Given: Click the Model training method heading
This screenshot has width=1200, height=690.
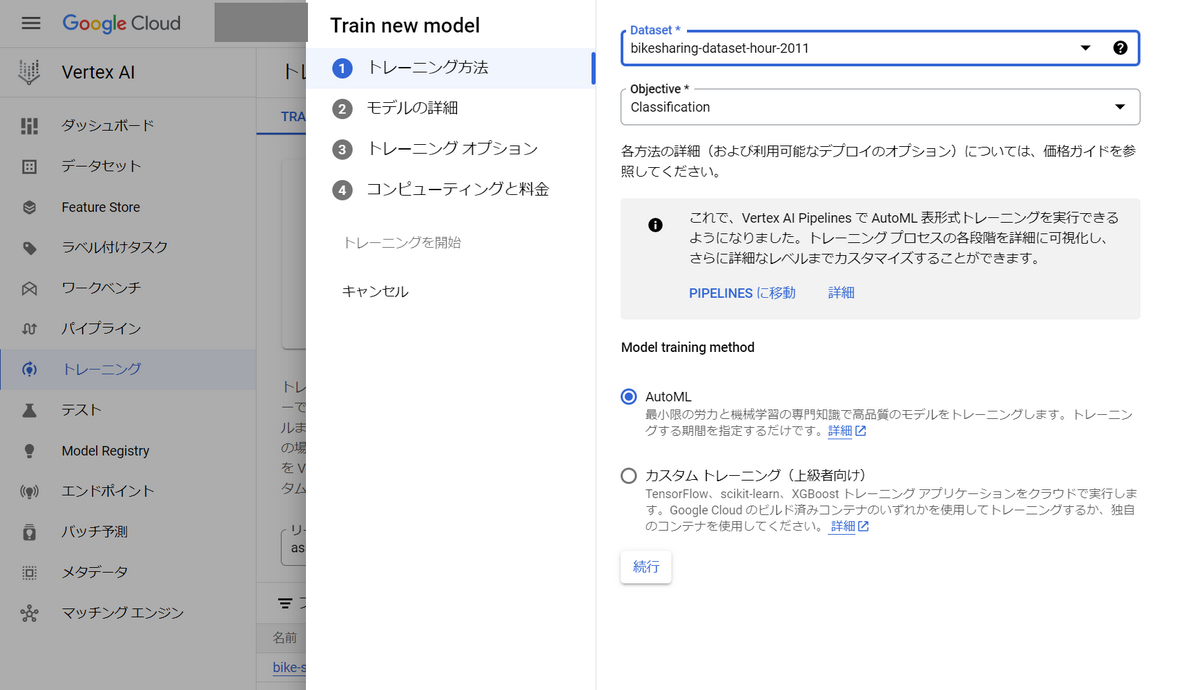Looking at the screenshot, I should click(688, 348).
